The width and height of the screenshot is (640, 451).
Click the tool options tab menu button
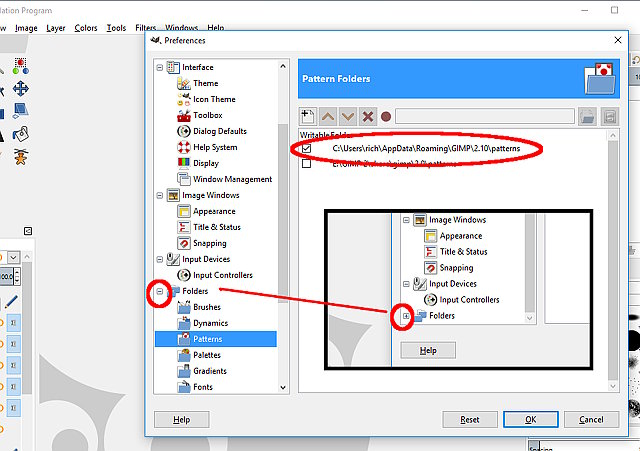pos(28,231)
